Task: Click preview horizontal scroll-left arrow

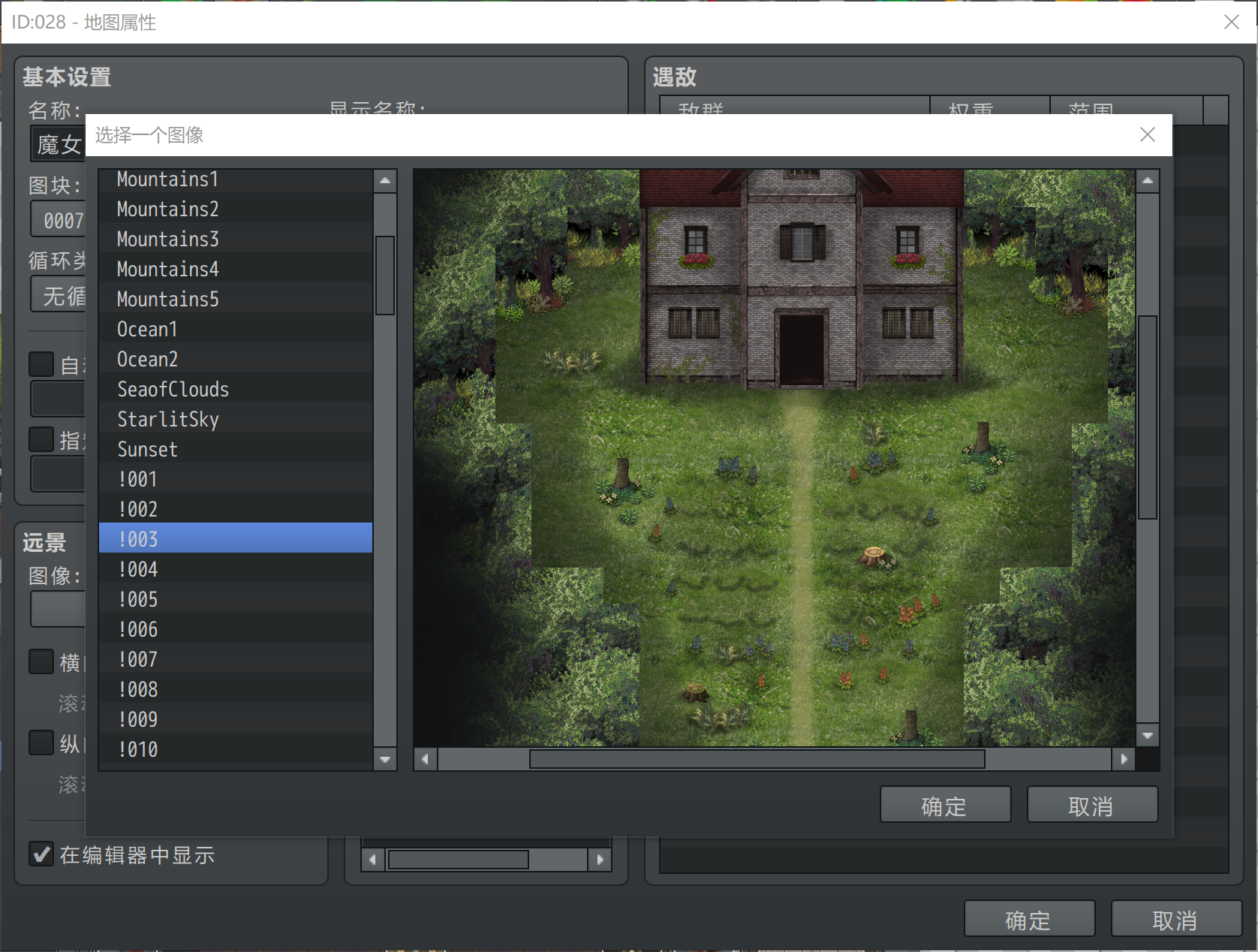Action: click(x=426, y=759)
